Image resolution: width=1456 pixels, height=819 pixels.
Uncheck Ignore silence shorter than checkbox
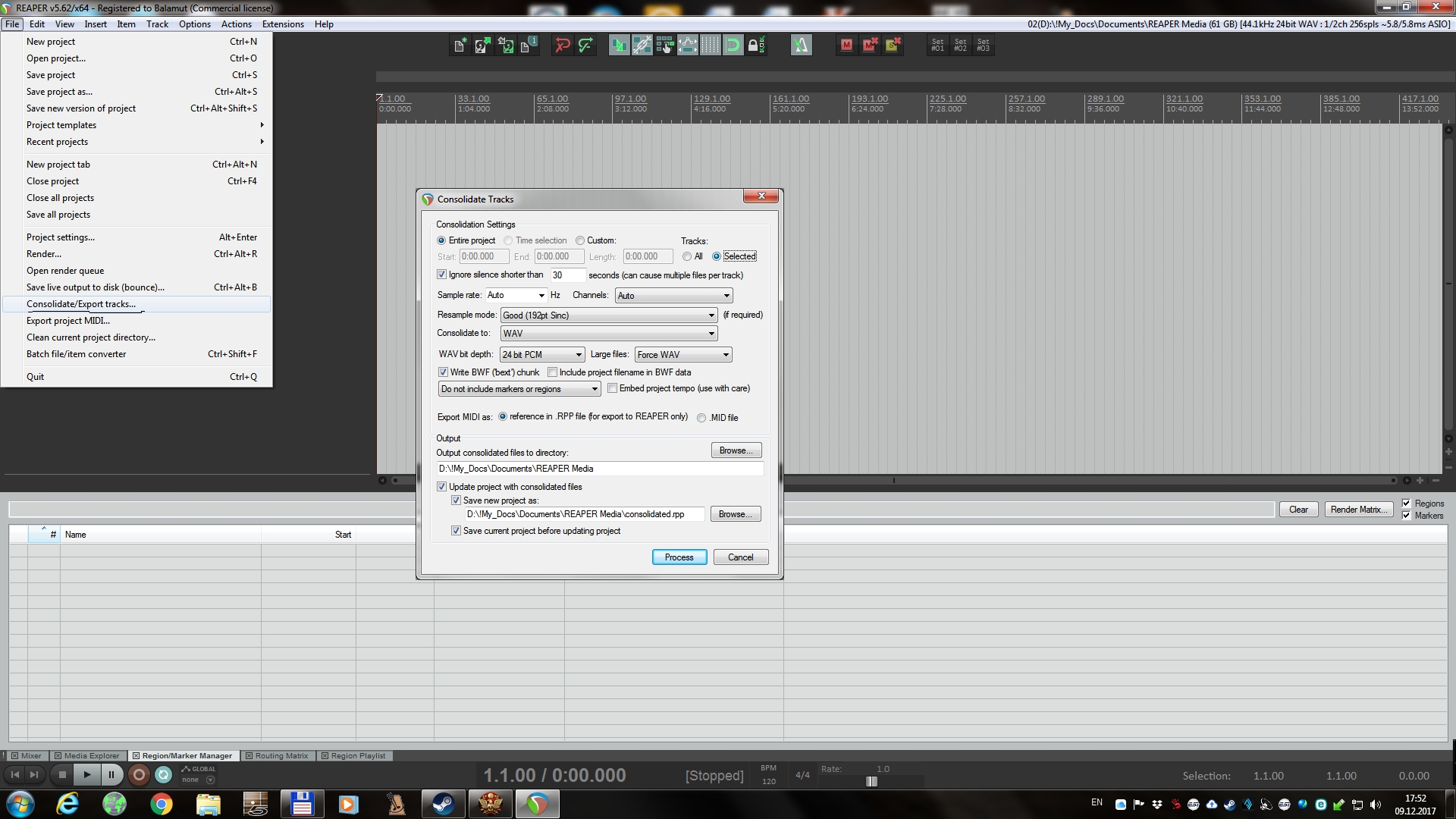442,275
